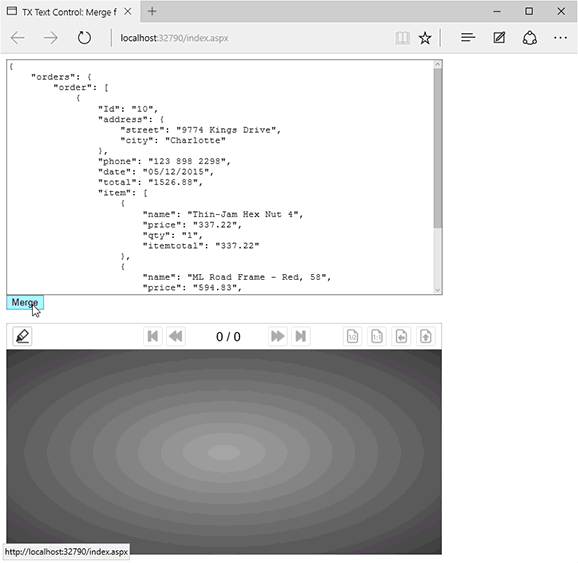The width and height of the screenshot is (578, 563).
Task: Refresh the page
Action: point(84,38)
